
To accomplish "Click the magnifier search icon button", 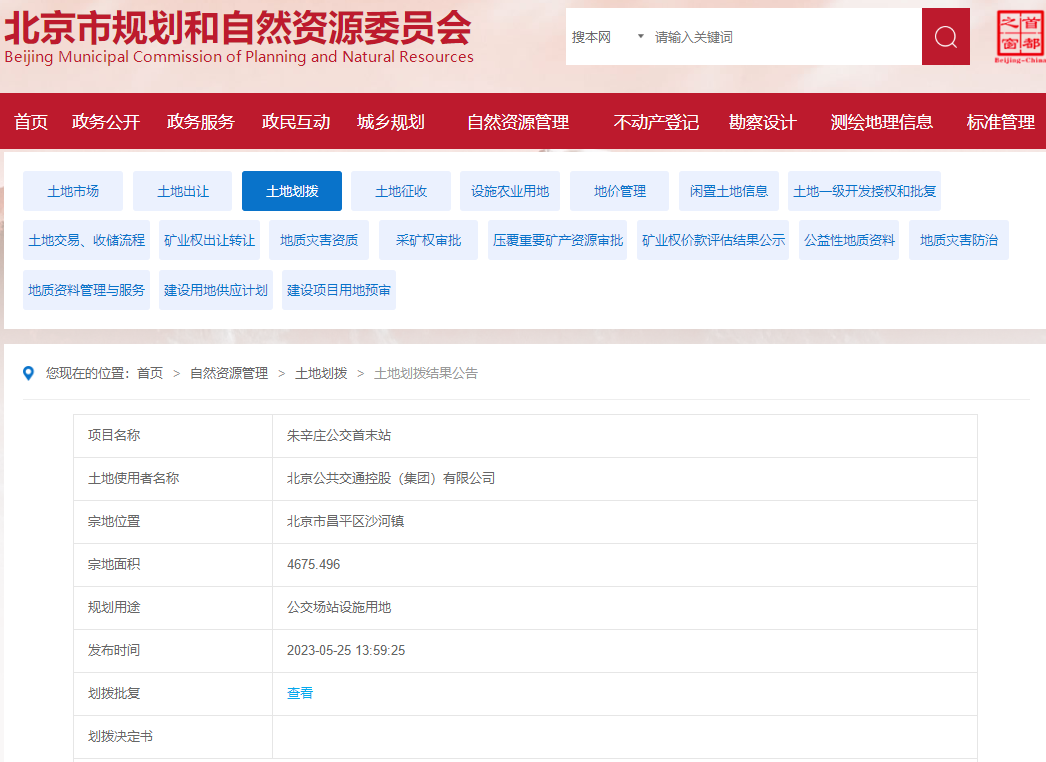I will [x=945, y=37].
